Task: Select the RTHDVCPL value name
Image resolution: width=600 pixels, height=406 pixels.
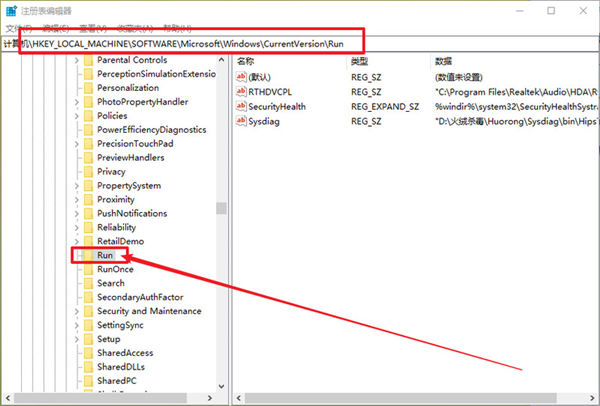Action: click(270, 92)
